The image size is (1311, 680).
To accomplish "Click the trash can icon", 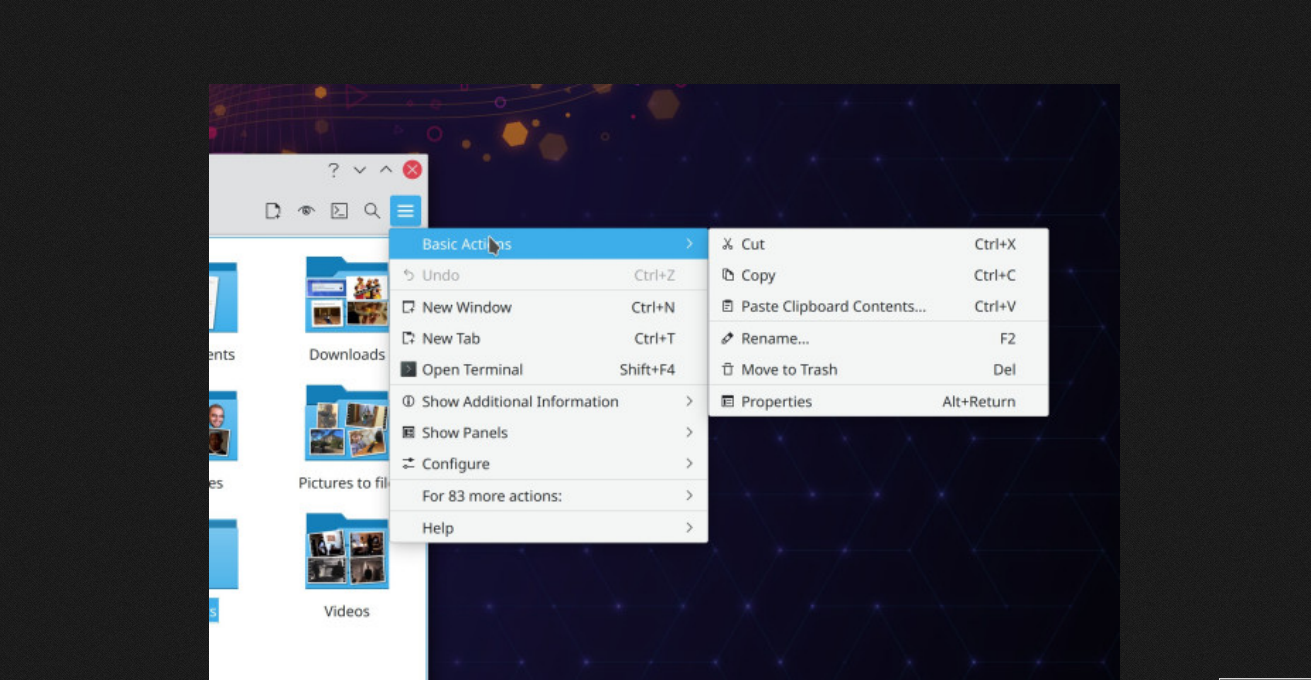I will coord(728,369).
